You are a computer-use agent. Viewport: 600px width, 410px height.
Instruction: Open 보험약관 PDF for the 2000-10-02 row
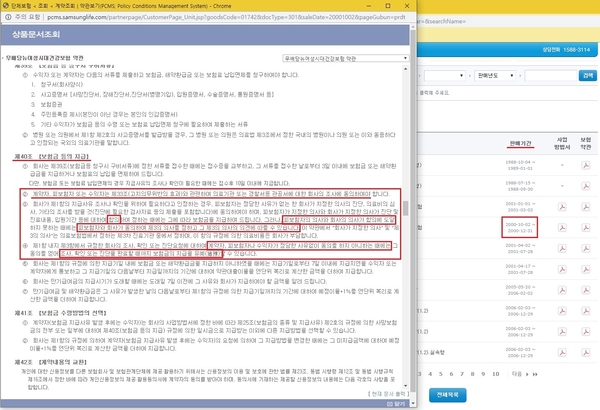[585, 227]
